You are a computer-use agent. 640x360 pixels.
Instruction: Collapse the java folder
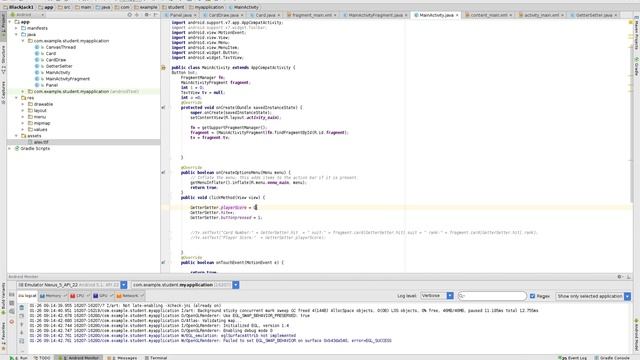pos(16,35)
